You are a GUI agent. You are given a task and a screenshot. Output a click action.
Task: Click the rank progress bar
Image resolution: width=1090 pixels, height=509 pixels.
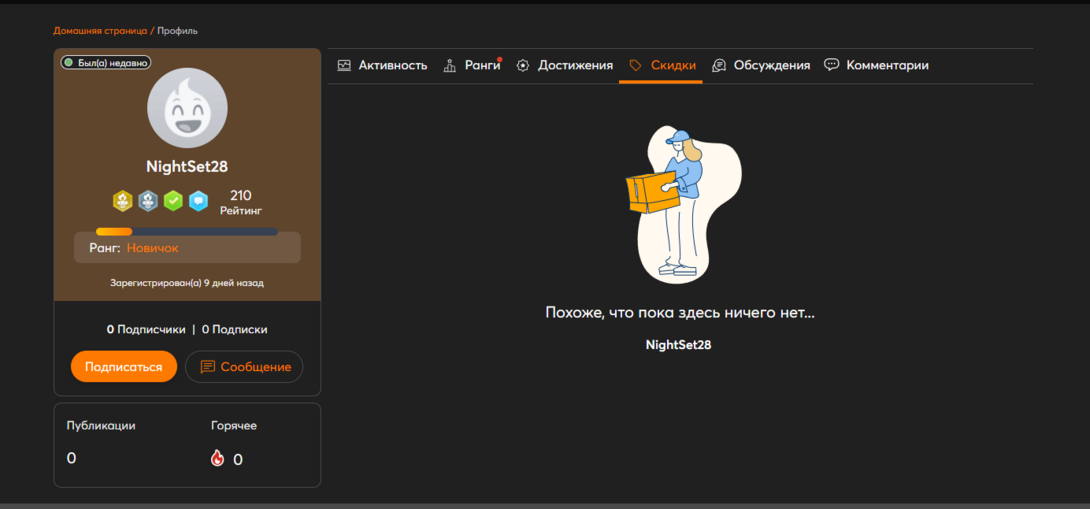click(187, 231)
